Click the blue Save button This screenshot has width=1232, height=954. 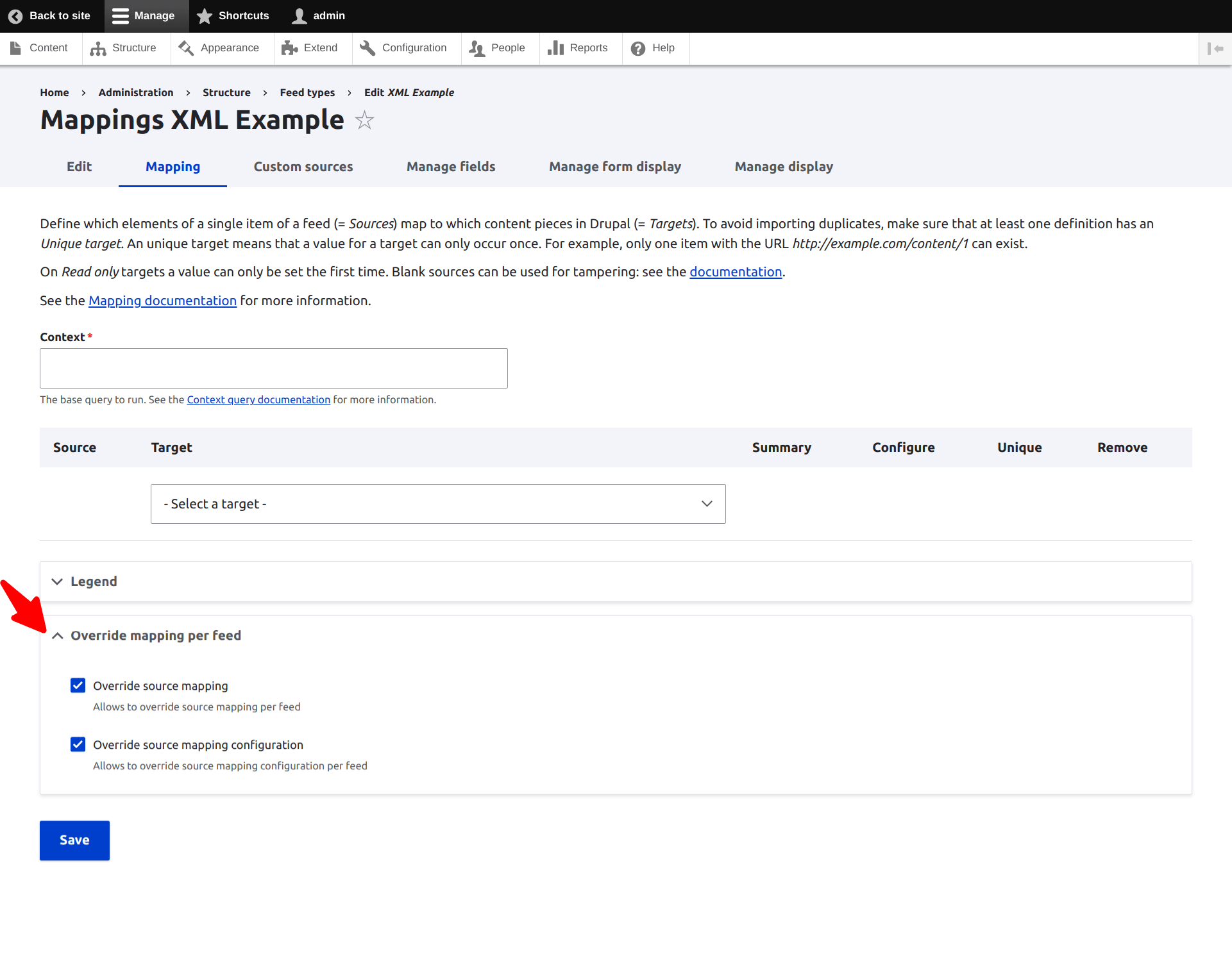(x=74, y=840)
